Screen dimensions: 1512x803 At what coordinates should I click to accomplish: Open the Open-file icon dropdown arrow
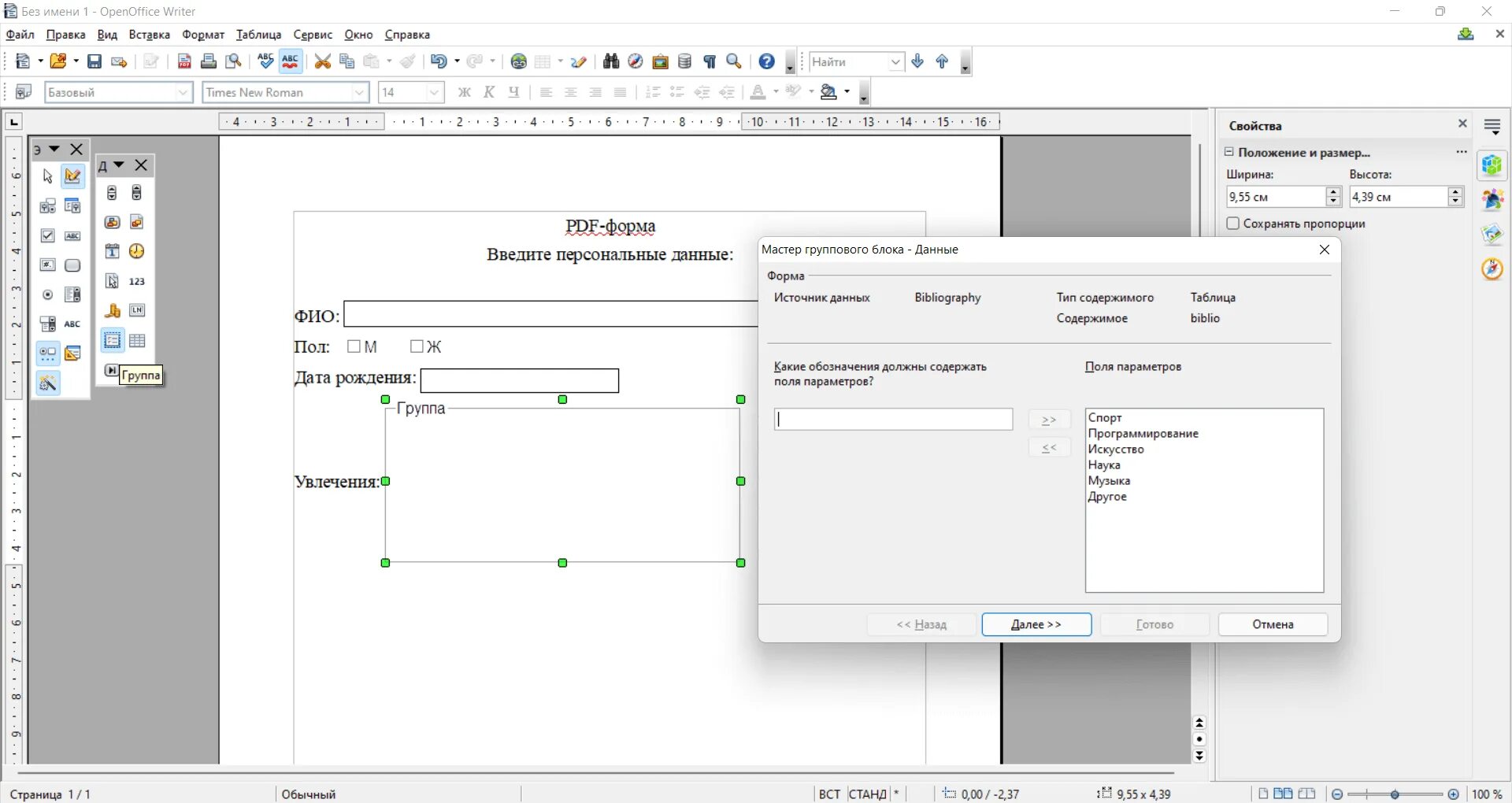click(76, 61)
